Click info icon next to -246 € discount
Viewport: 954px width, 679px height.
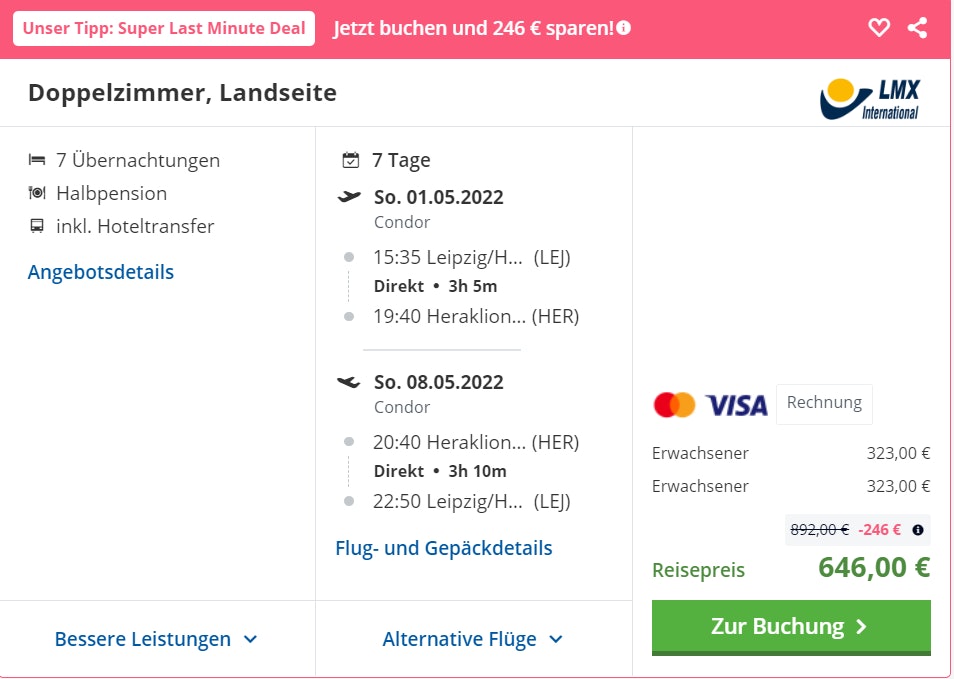pyautogui.click(x=918, y=530)
